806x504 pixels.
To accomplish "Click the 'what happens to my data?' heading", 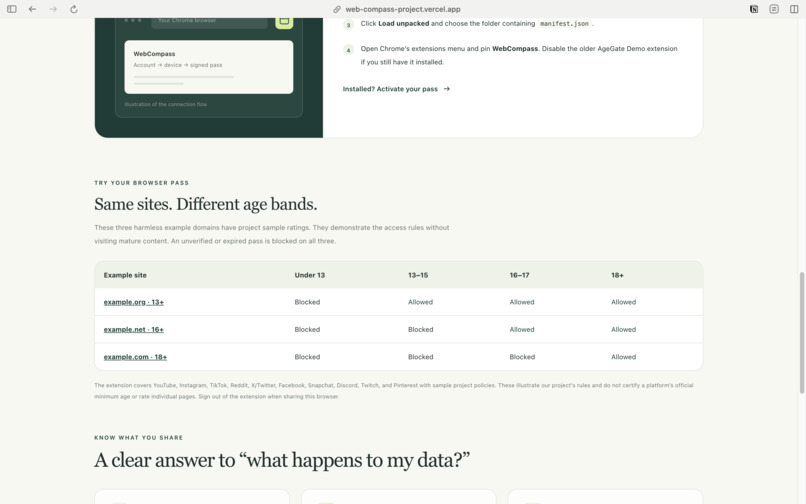I will pos(282,460).
